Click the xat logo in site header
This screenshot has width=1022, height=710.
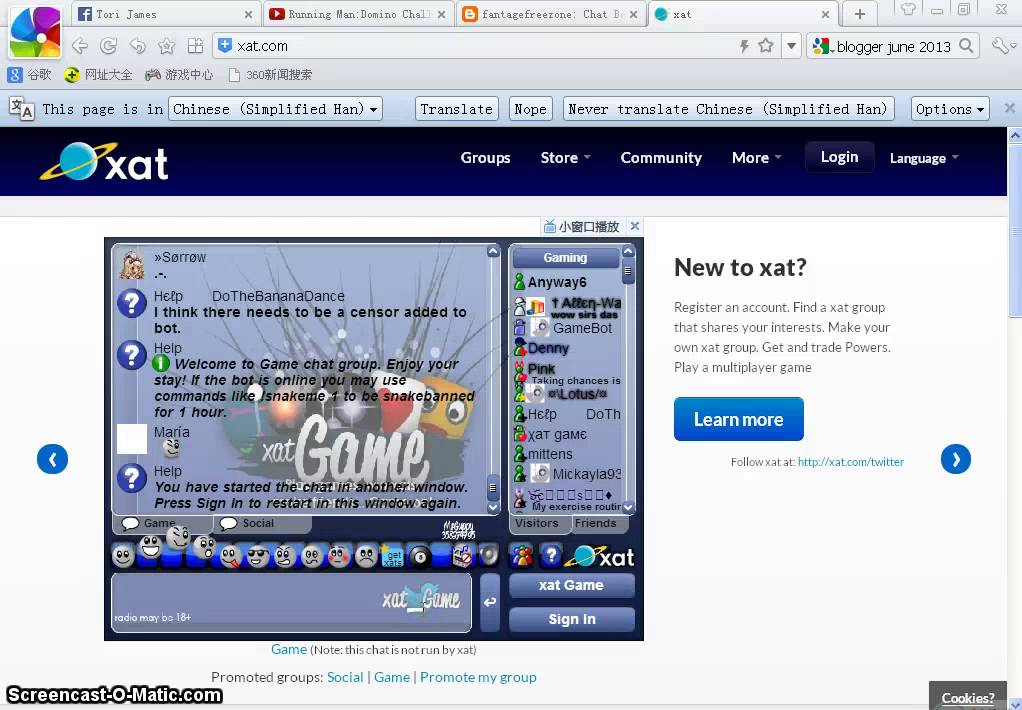point(104,161)
